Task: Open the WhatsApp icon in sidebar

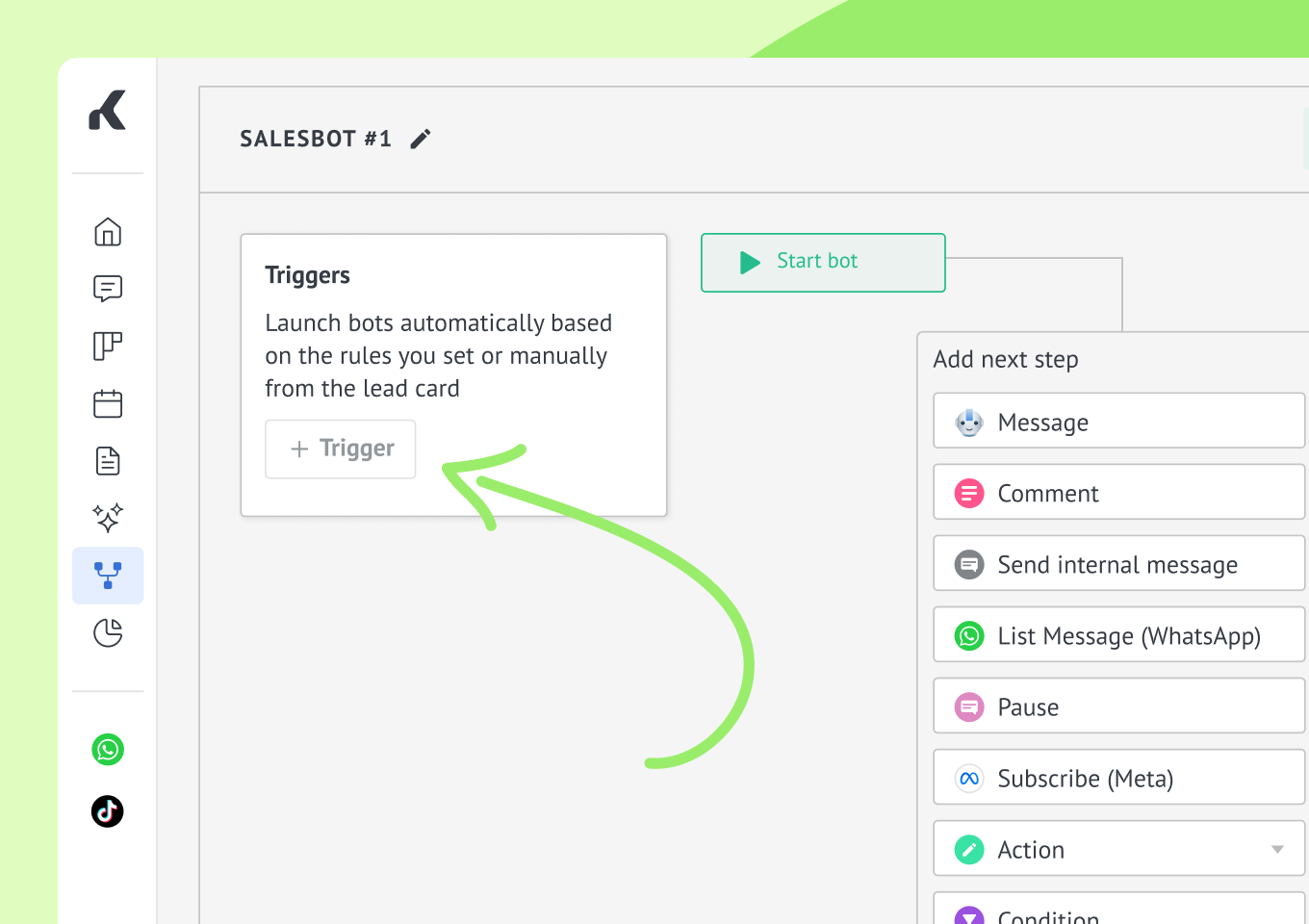Action: pyautogui.click(x=108, y=749)
